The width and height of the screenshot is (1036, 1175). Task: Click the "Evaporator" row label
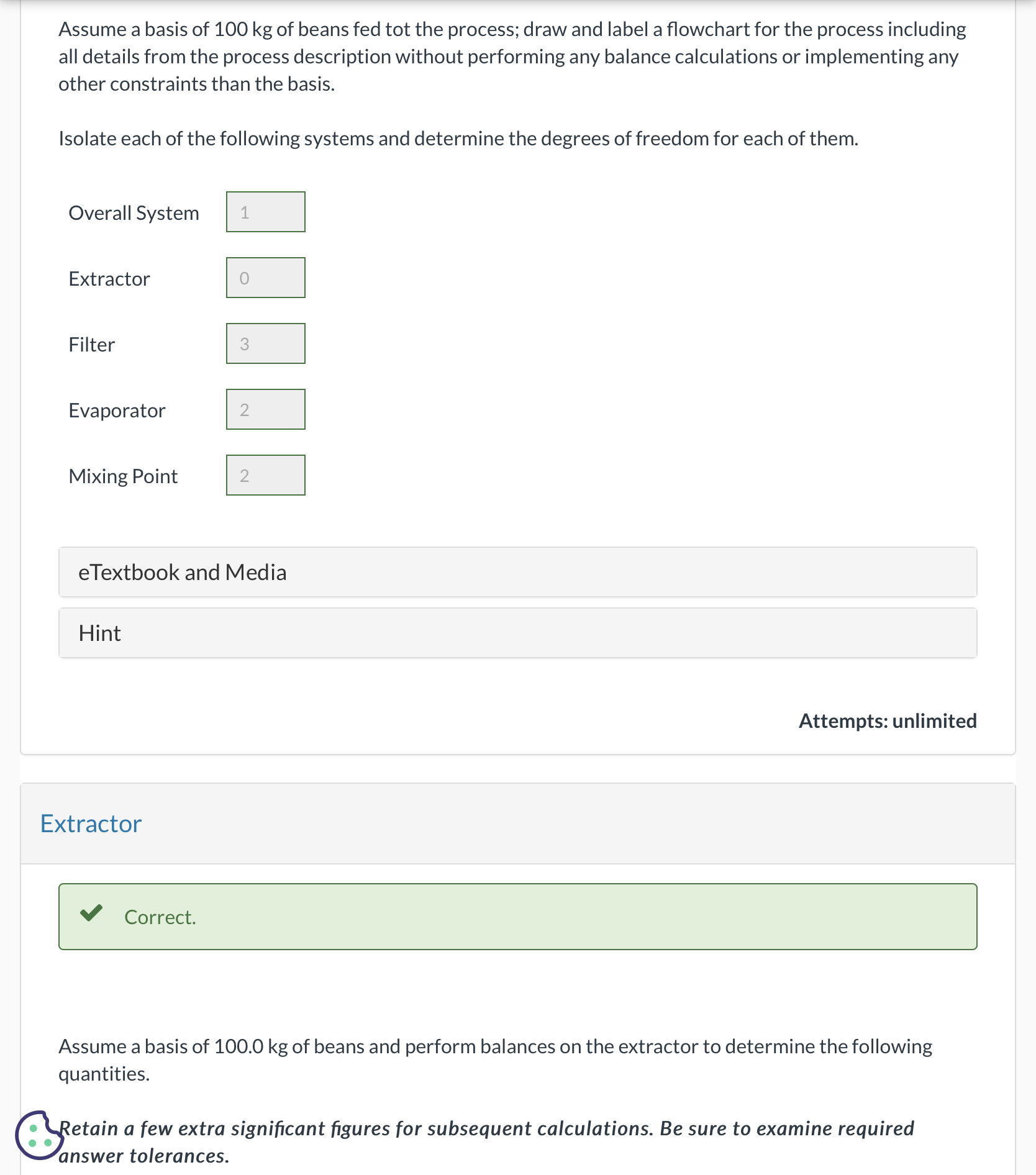(117, 411)
